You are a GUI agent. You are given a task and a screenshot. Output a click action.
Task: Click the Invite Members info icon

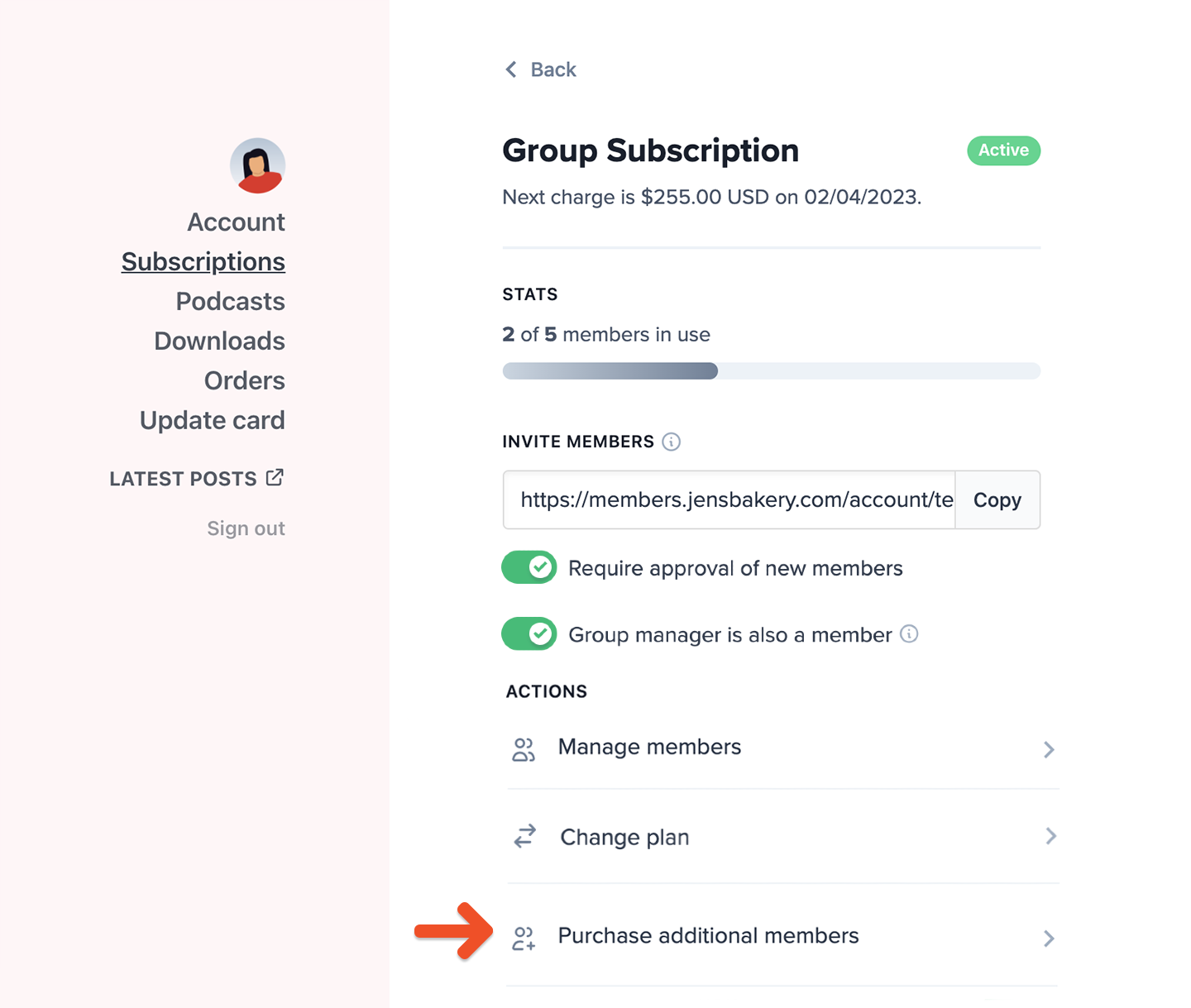pyautogui.click(x=672, y=442)
